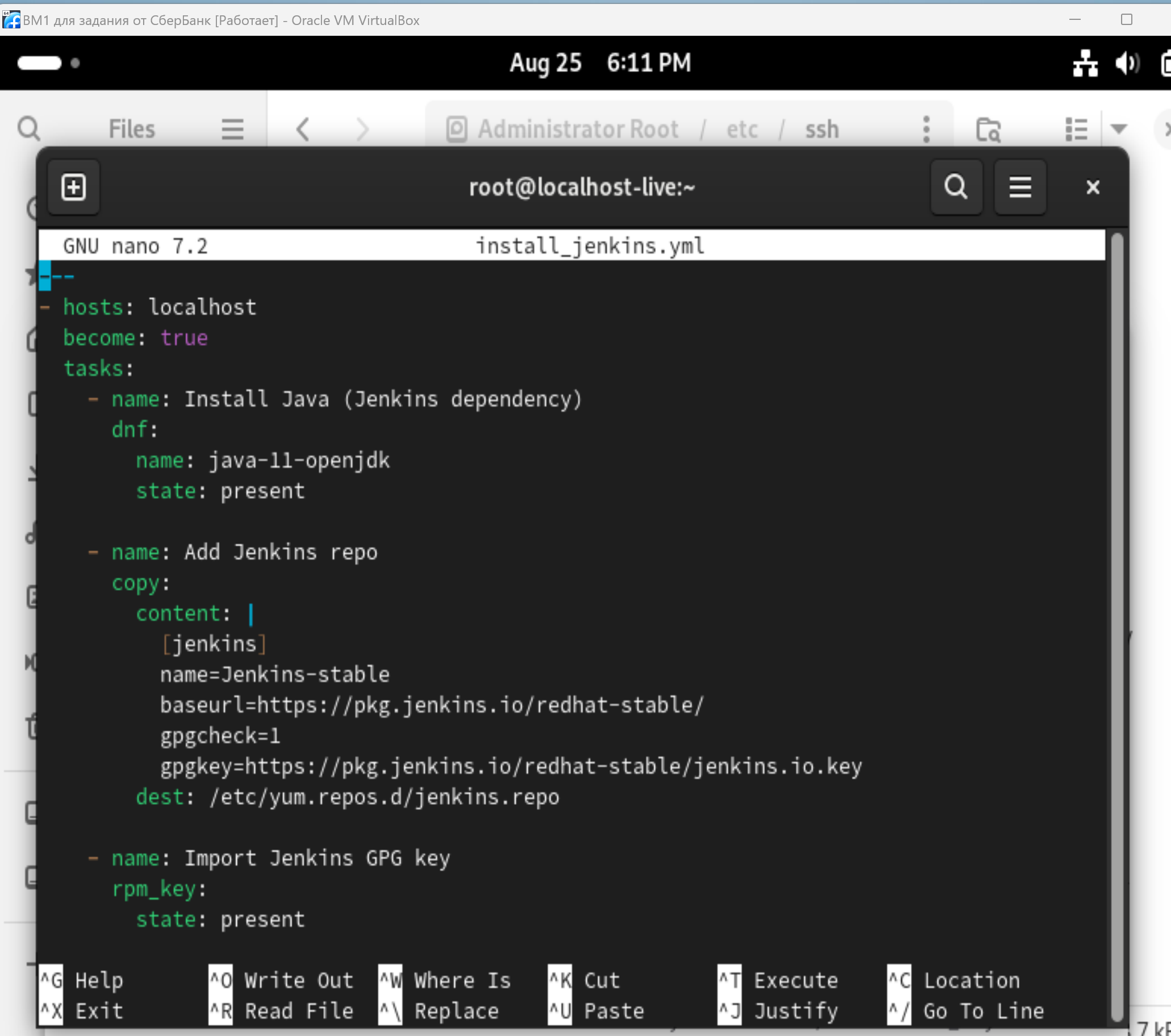Click the search folder icon in Files
1171x1036 pixels.
point(988,129)
